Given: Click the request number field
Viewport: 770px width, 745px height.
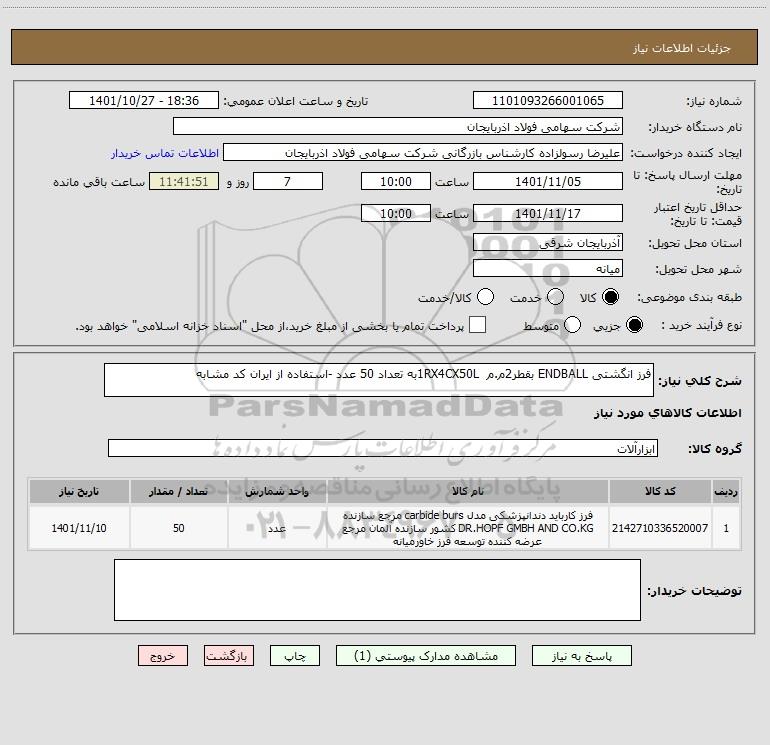Looking at the screenshot, I should pos(548,101).
